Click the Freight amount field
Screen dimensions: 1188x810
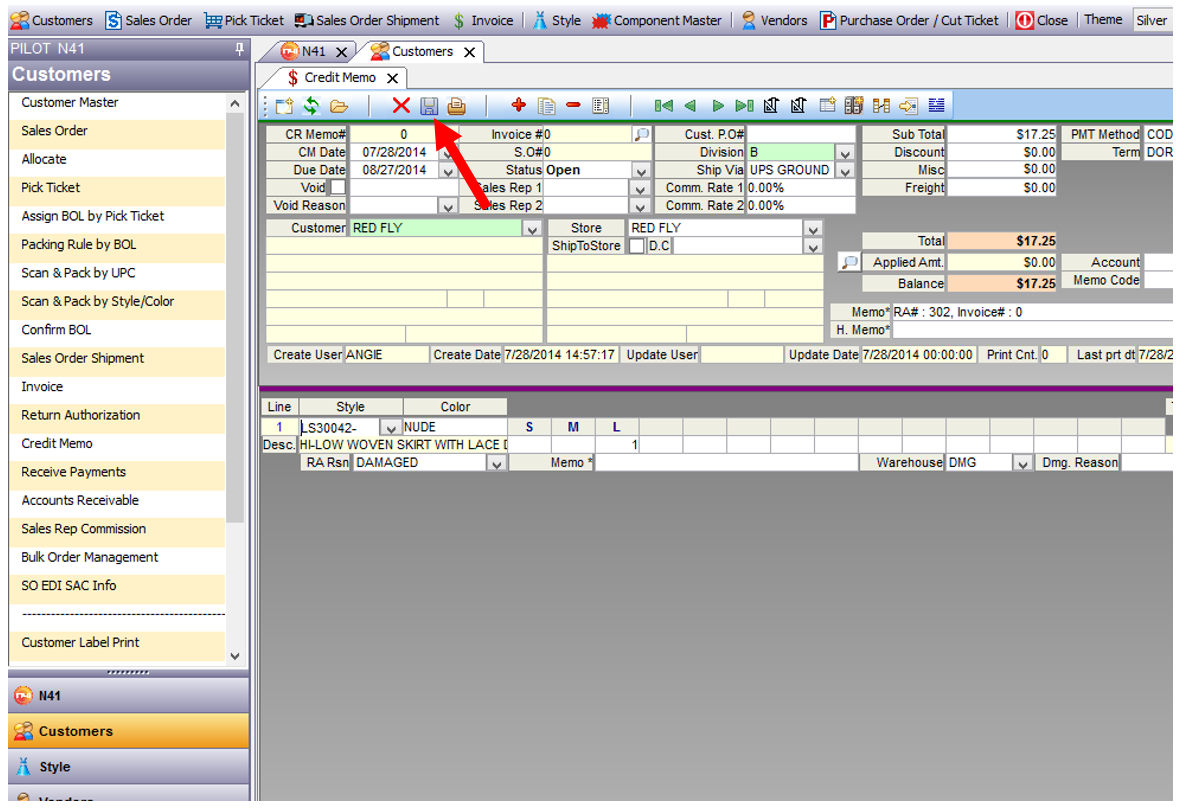pos(1002,187)
